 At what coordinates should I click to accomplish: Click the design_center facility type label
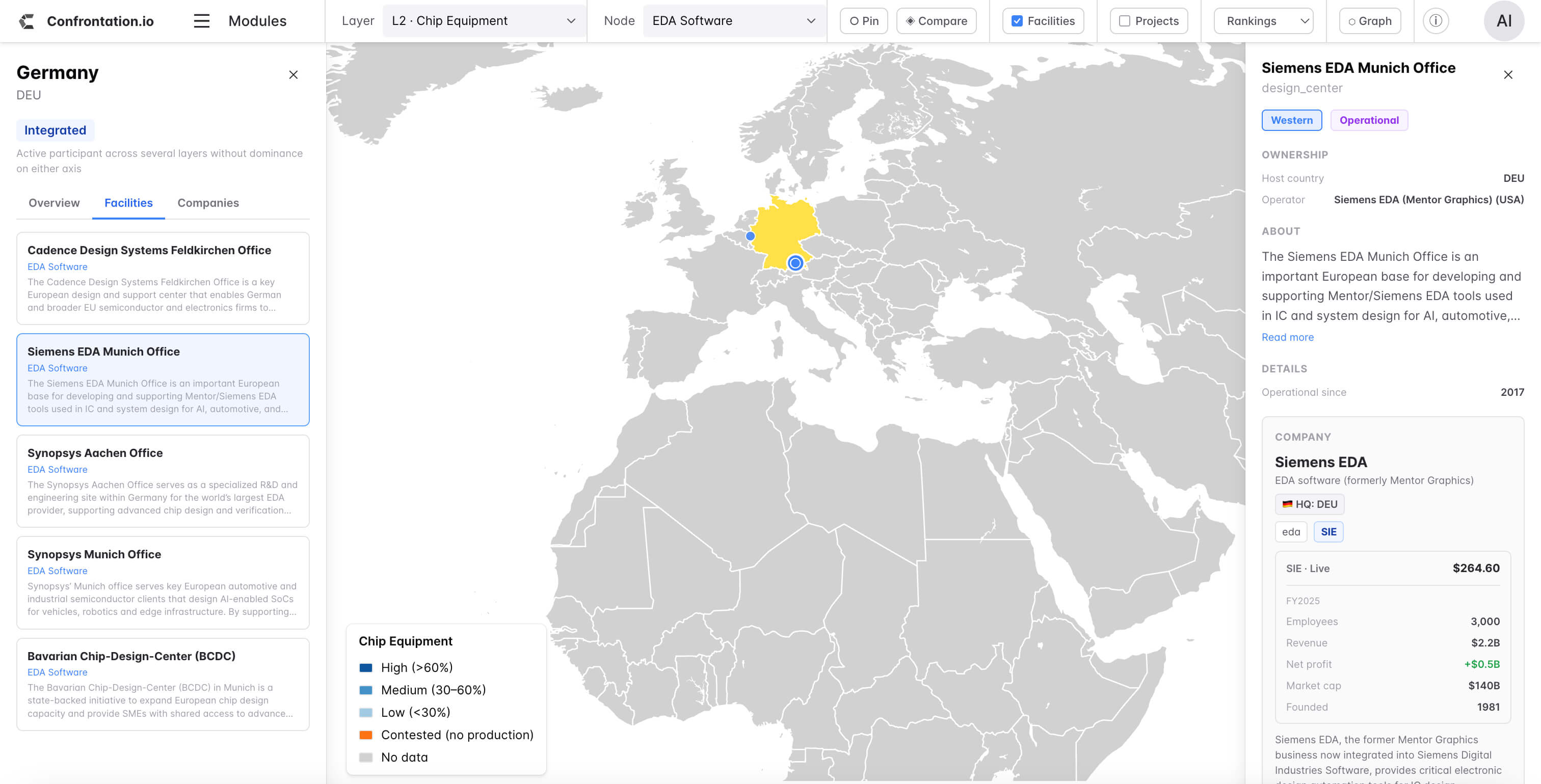click(x=1301, y=88)
